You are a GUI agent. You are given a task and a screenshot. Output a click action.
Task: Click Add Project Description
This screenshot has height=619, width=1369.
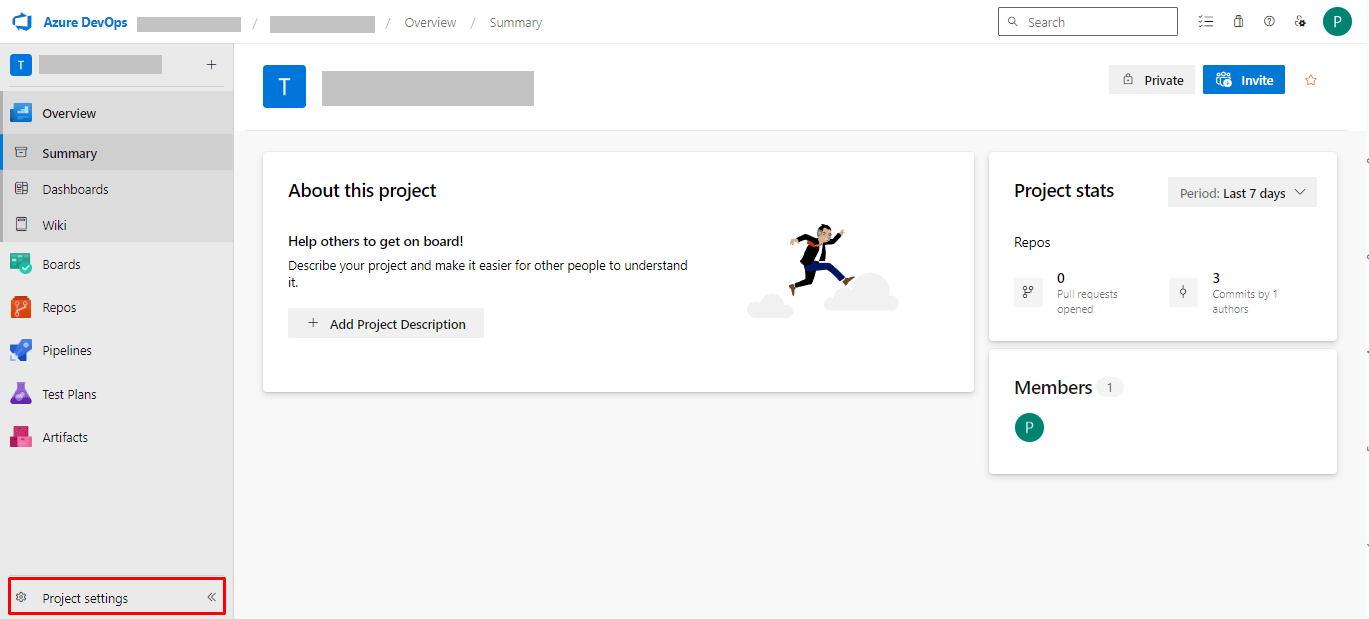click(x=386, y=324)
